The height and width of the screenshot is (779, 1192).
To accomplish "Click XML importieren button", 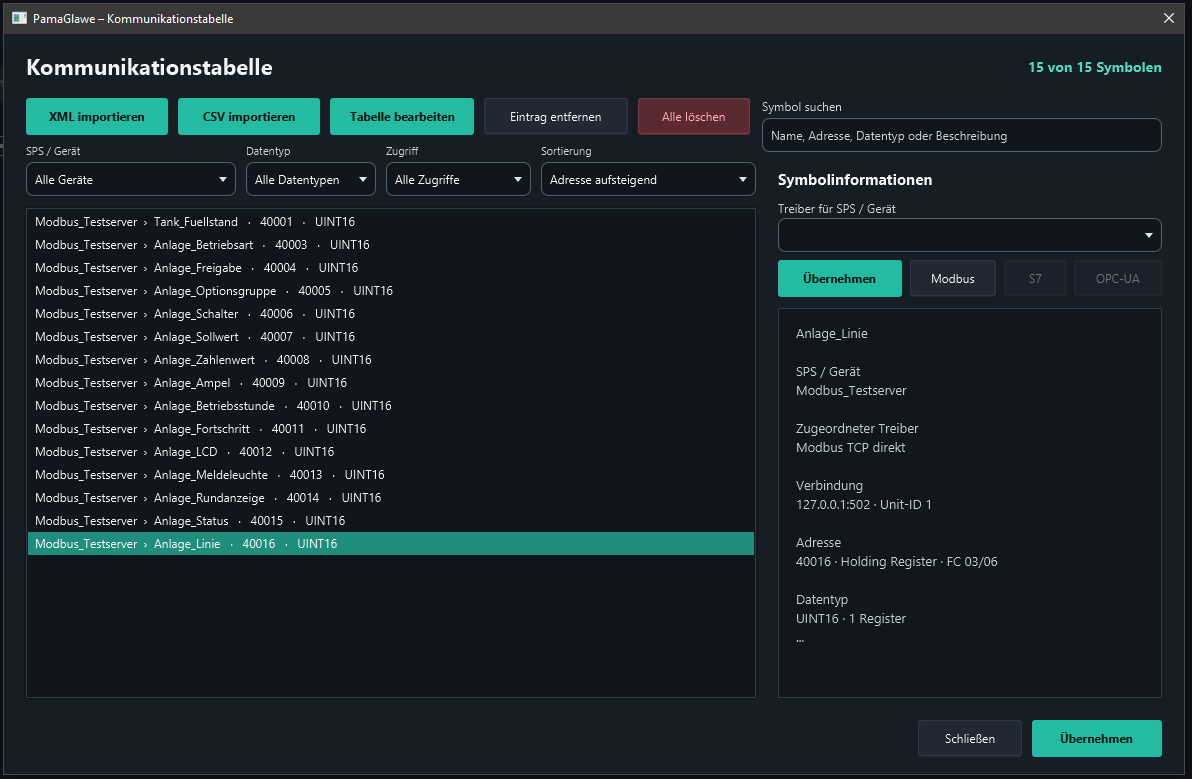I will pyautogui.click(x=97, y=116).
